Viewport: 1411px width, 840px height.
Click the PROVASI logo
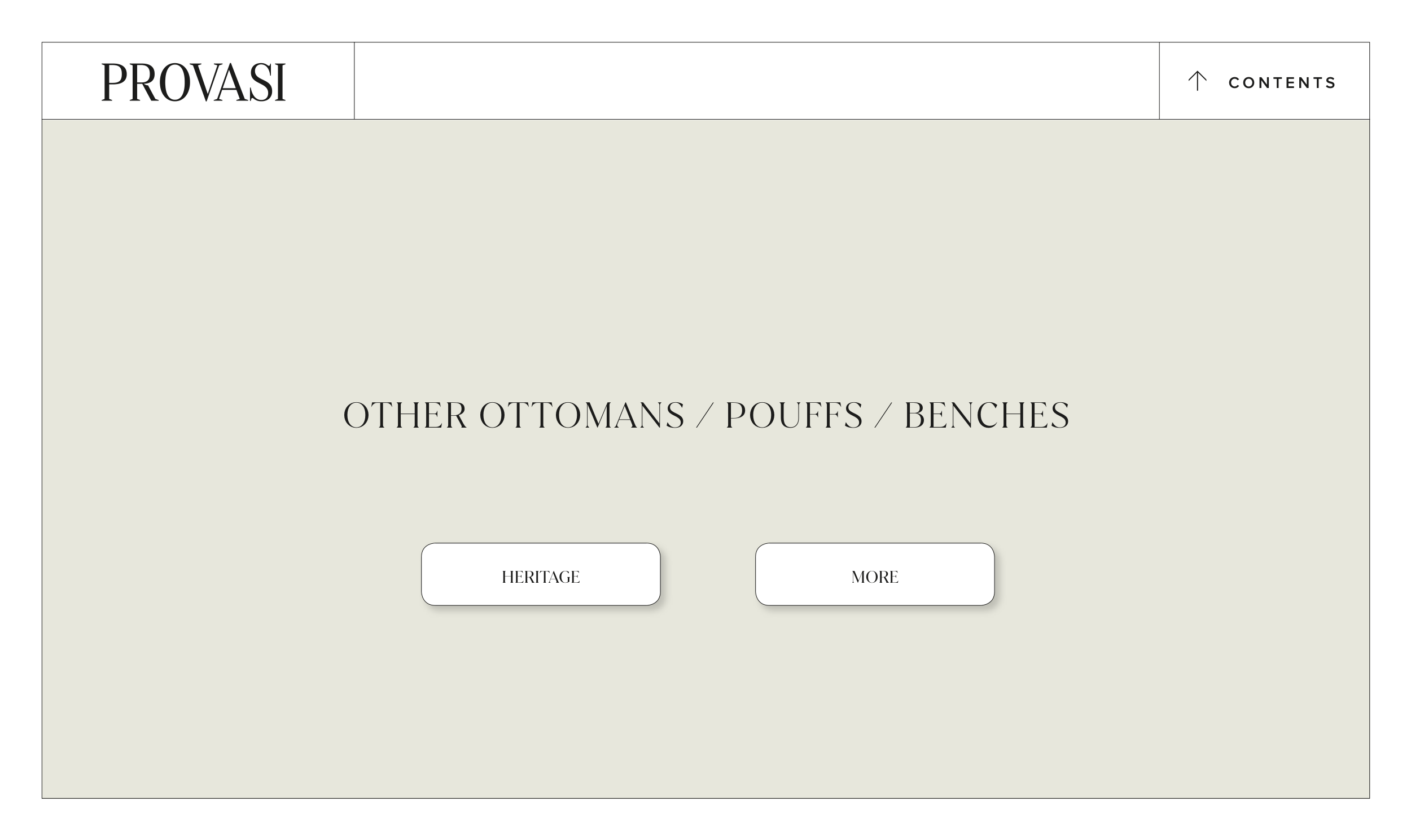click(194, 82)
